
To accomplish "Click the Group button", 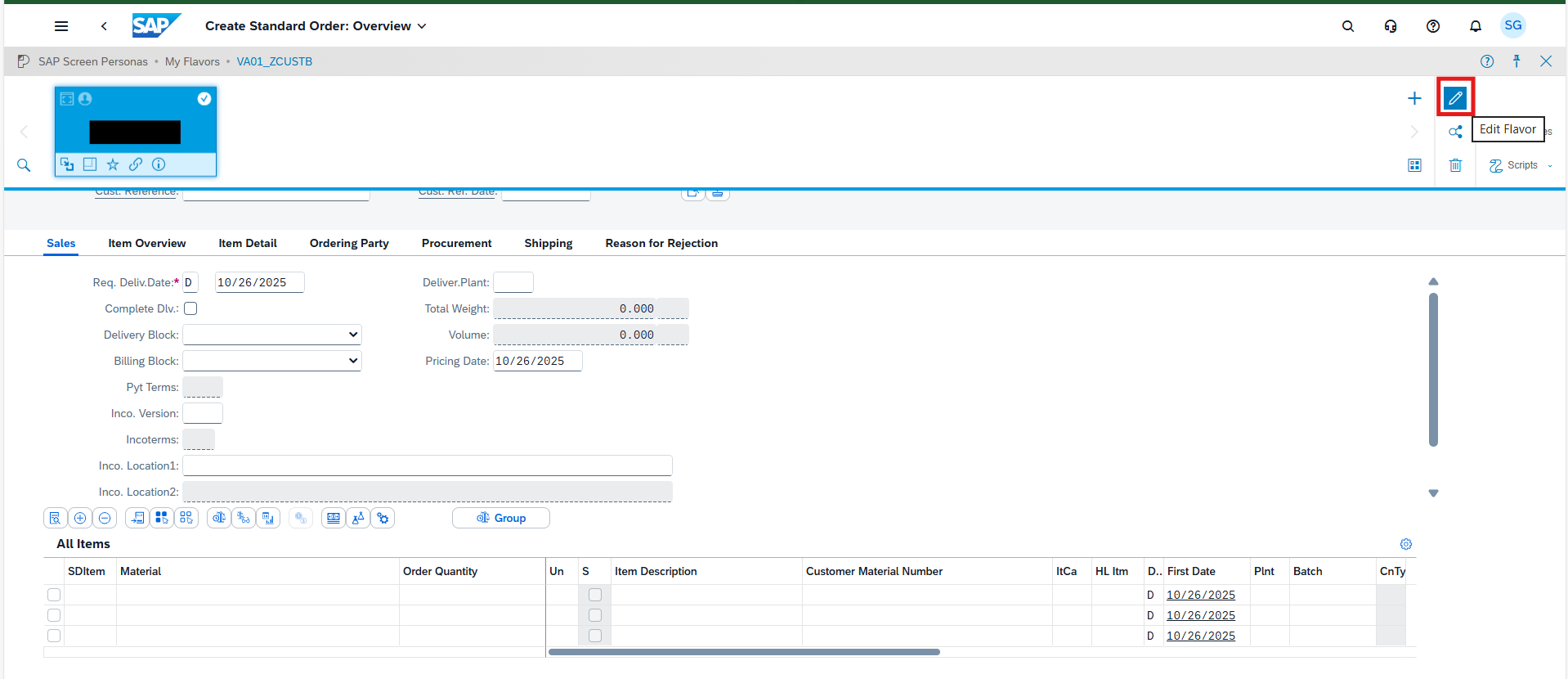I will click(500, 518).
